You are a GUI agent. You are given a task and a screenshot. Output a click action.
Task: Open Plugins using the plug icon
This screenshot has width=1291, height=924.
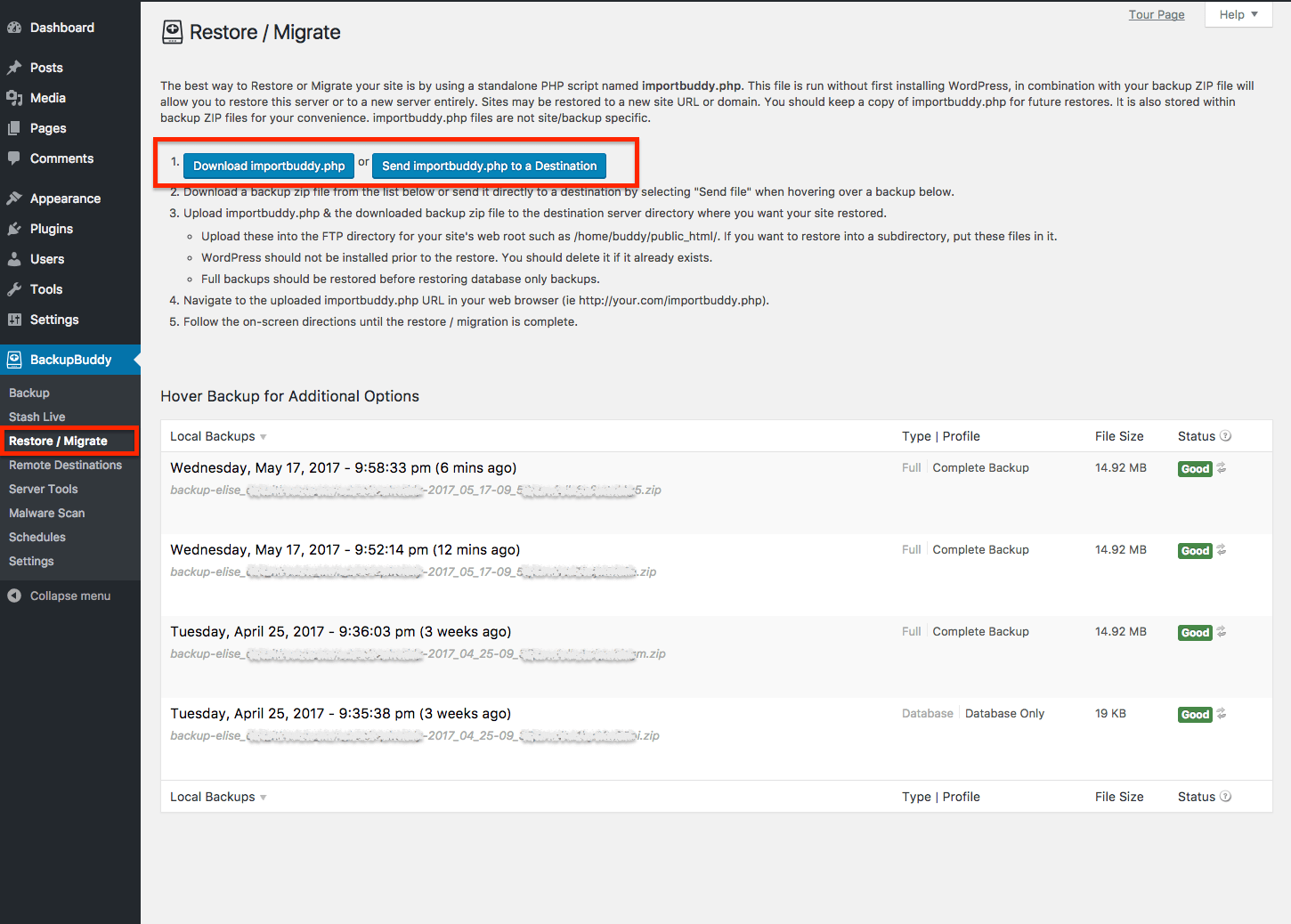(x=14, y=229)
